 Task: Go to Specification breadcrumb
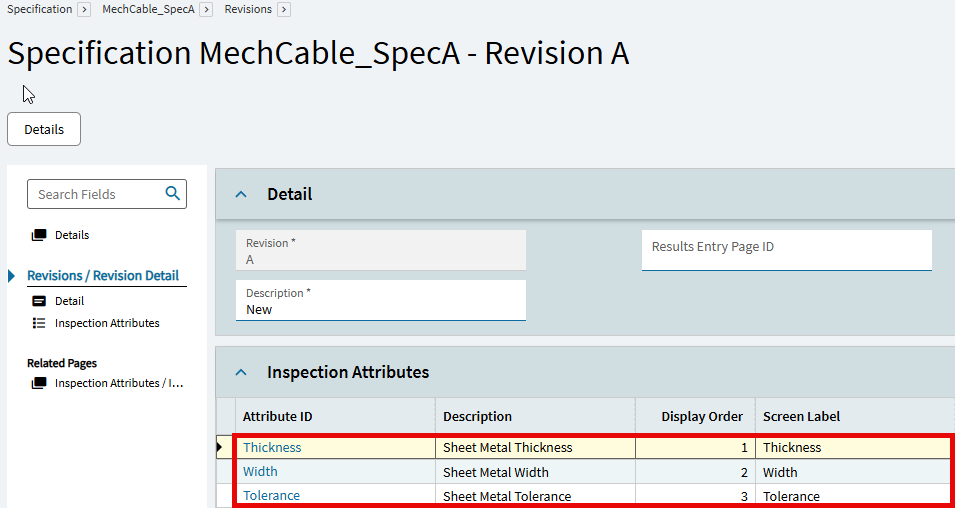(x=39, y=9)
